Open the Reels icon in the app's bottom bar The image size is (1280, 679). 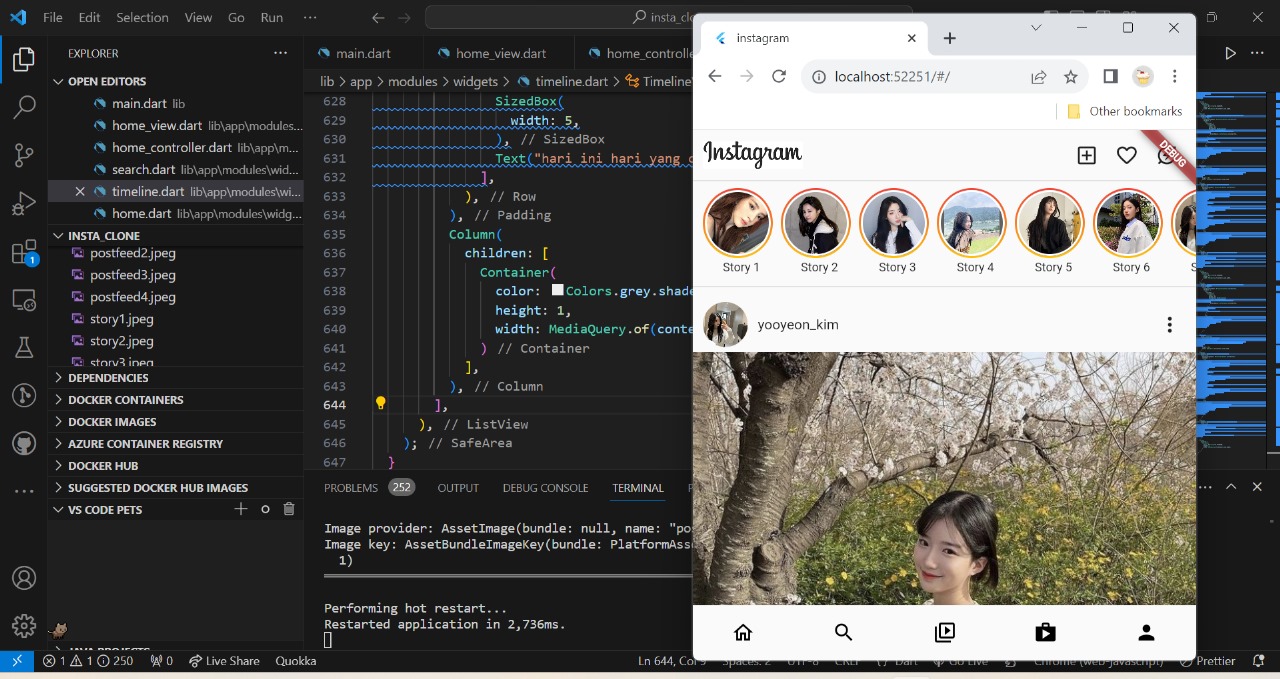point(944,632)
